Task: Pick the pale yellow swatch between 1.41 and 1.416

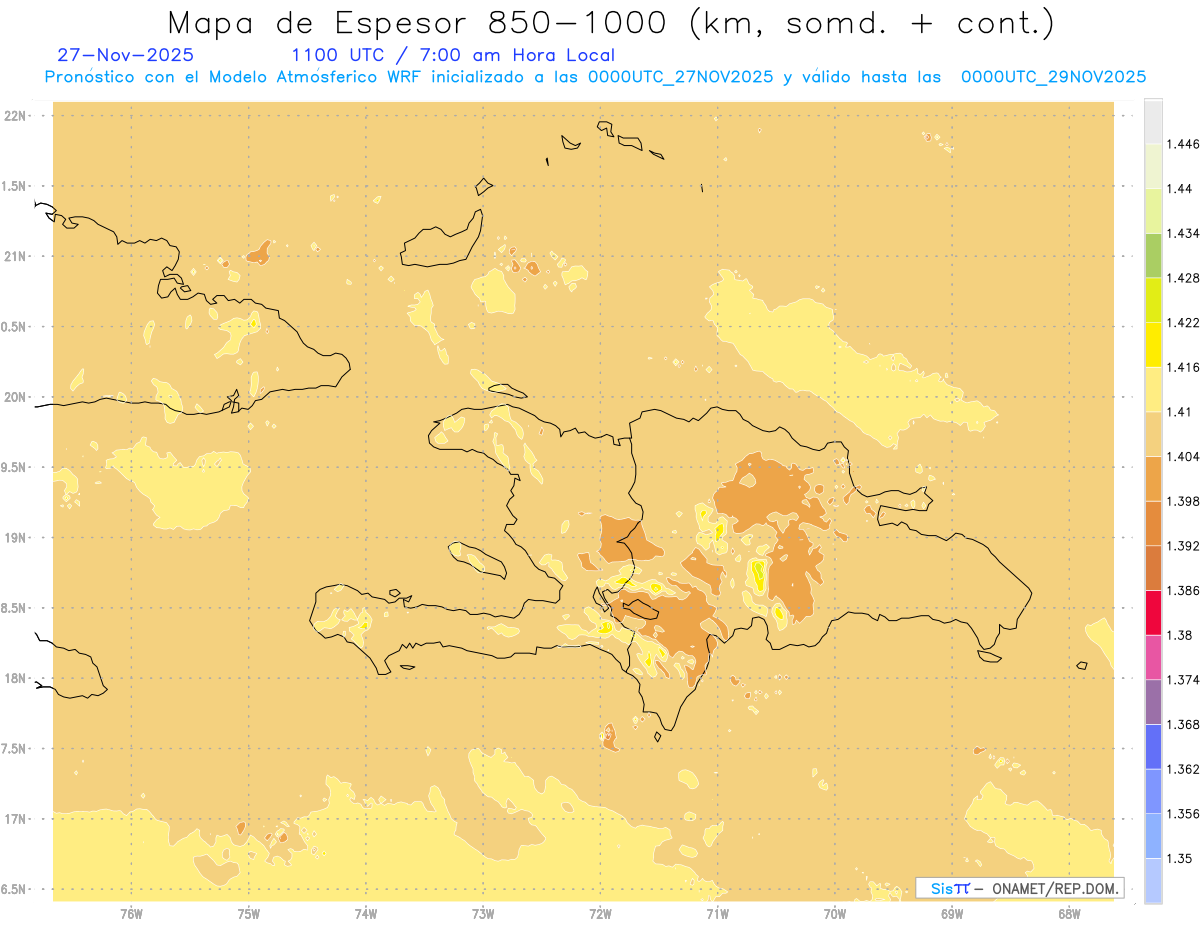Action: (x=1153, y=389)
